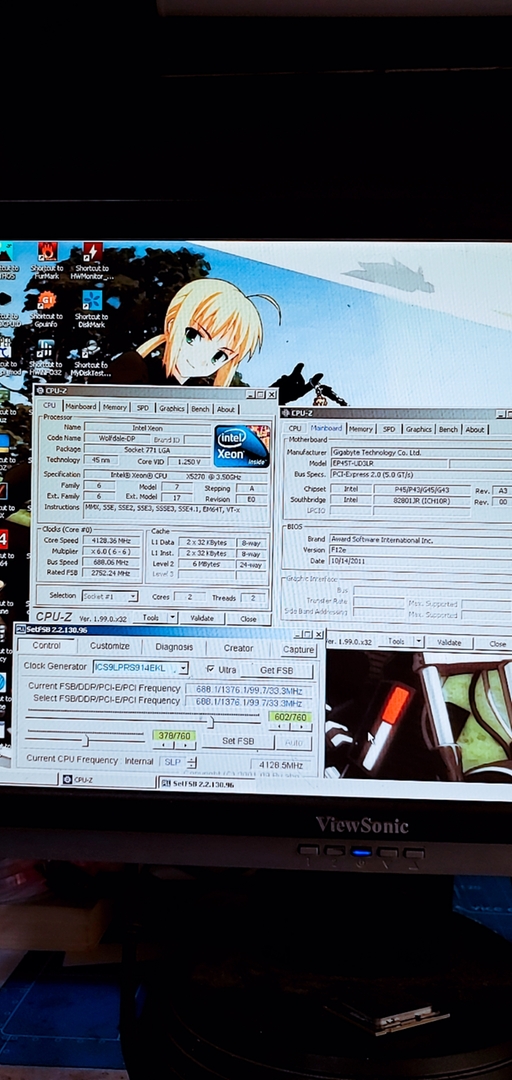
Task: Open Tools dropdown arrow in Mainboard window
Action: 418,641
